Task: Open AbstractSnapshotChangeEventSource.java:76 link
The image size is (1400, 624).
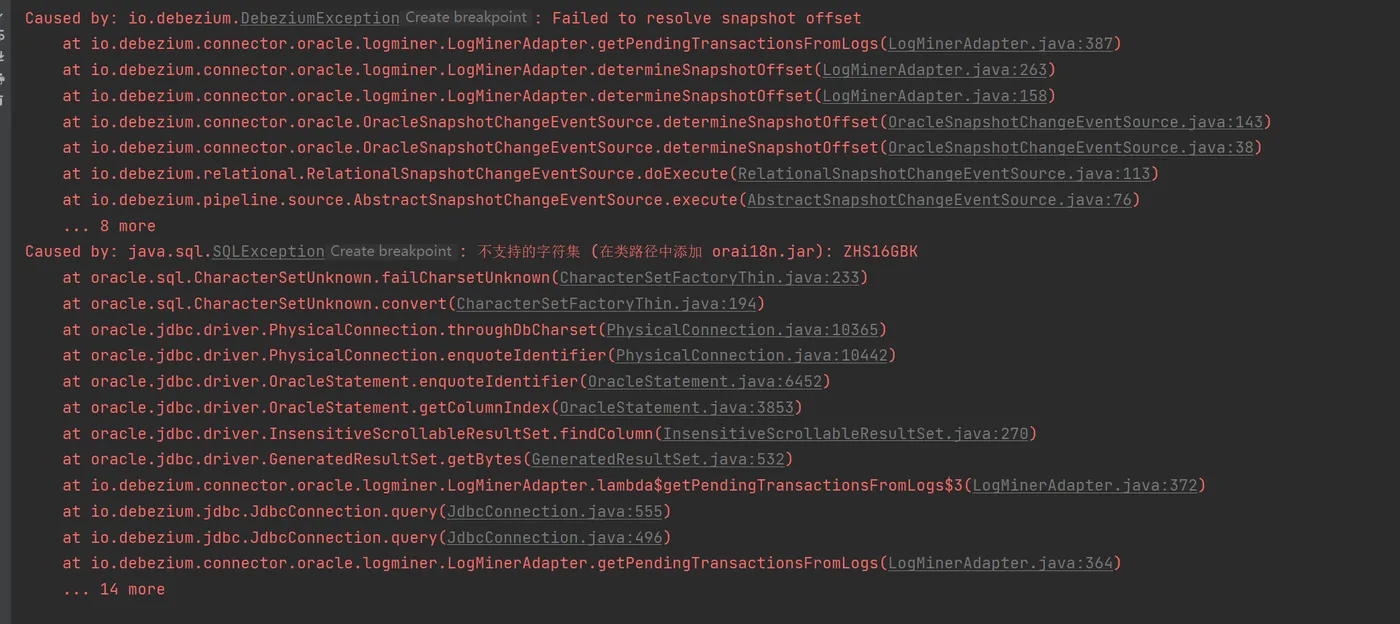Action: click(x=939, y=200)
